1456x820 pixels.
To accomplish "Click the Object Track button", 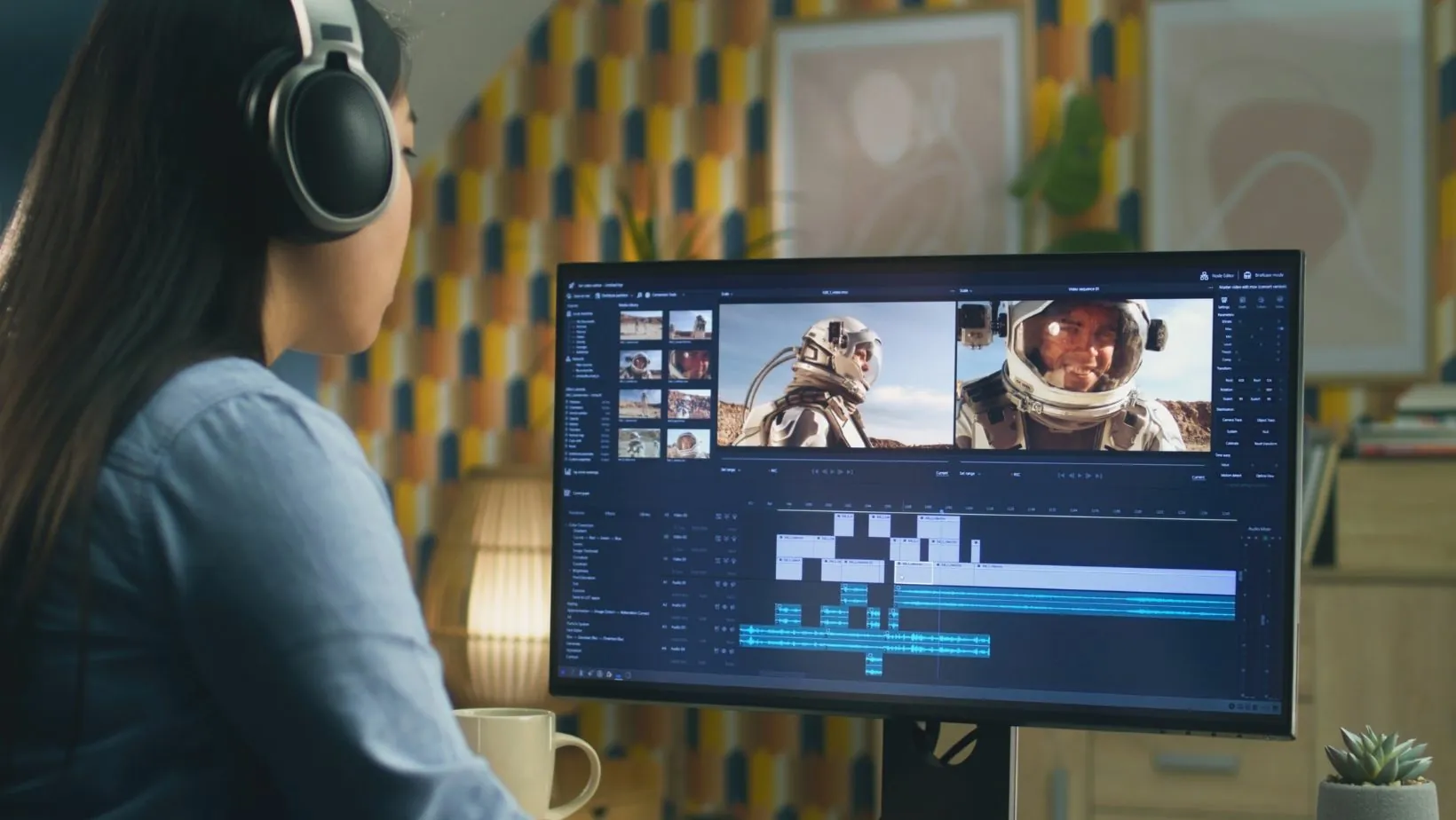I will (x=1265, y=421).
